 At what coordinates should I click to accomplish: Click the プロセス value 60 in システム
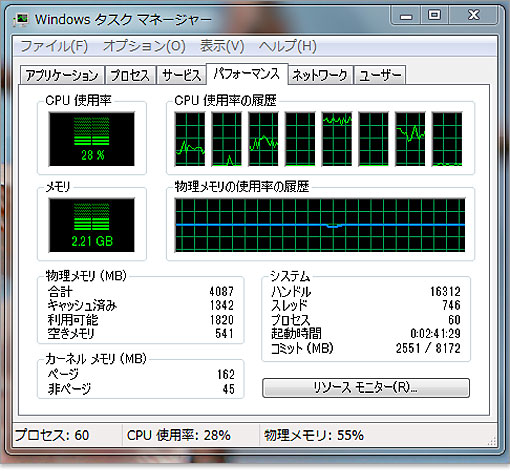454,320
